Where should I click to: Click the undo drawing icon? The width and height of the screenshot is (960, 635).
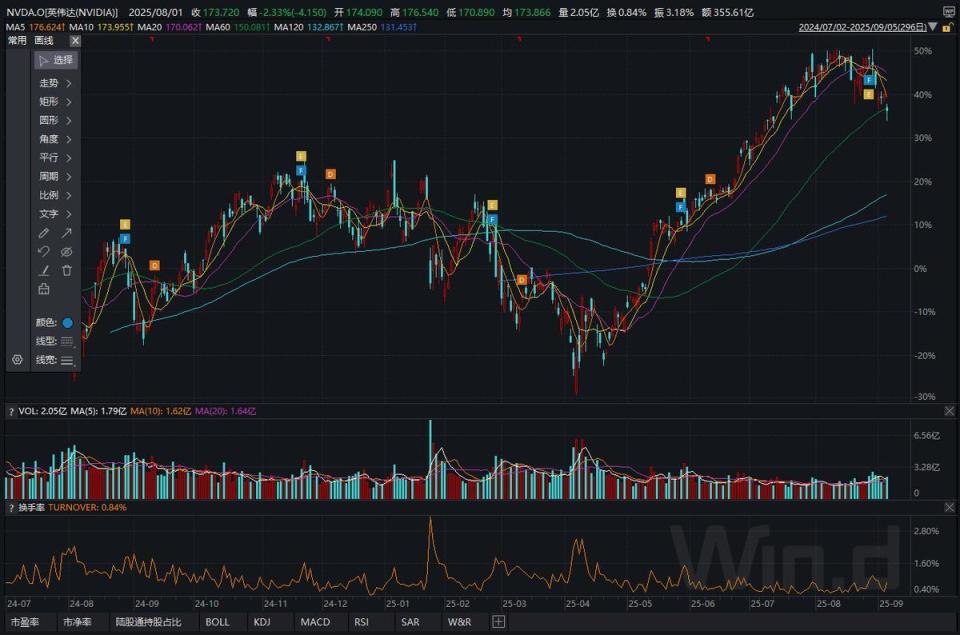43,251
